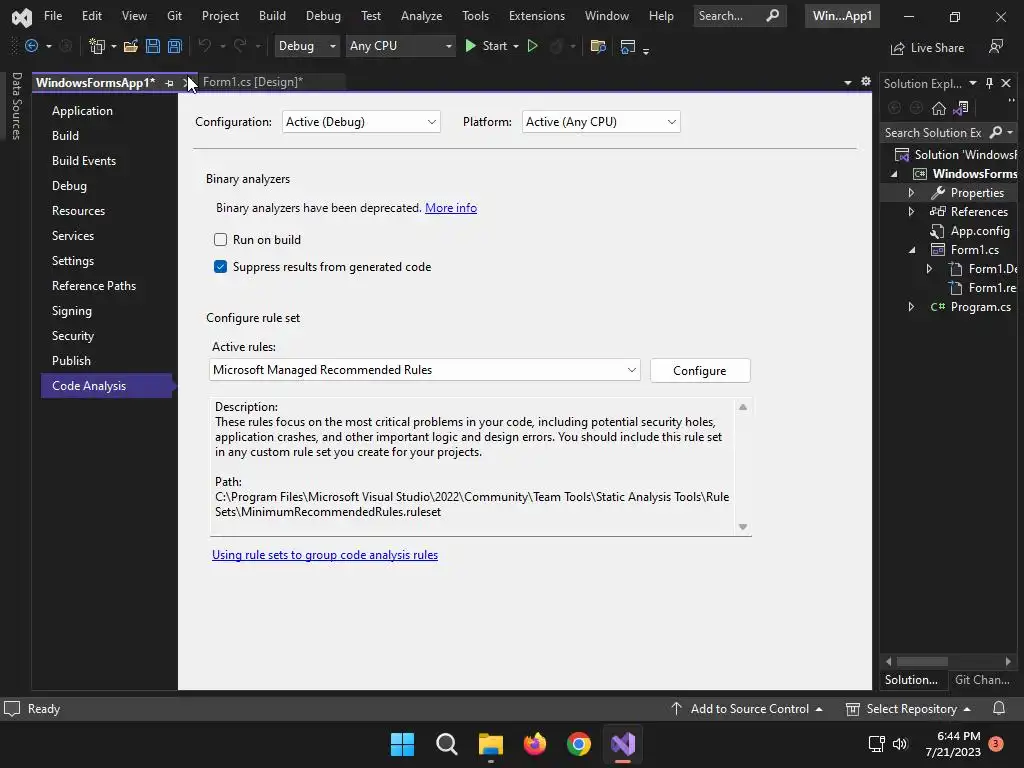Click Visual Studio icon in taskbar
This screenshot has width=1024, height=768.
623,744
